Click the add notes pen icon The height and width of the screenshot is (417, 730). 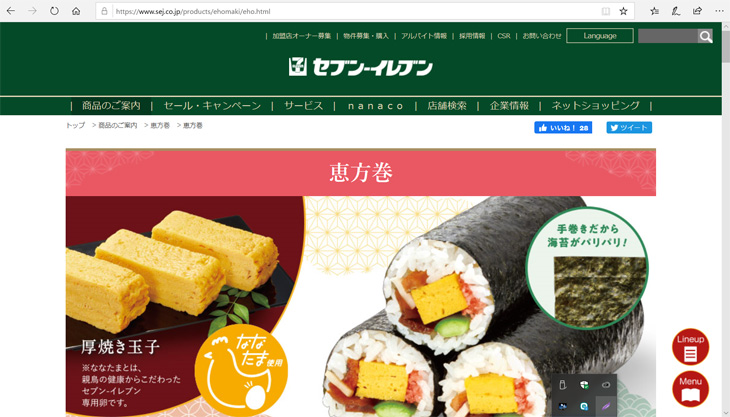[676, 11]
